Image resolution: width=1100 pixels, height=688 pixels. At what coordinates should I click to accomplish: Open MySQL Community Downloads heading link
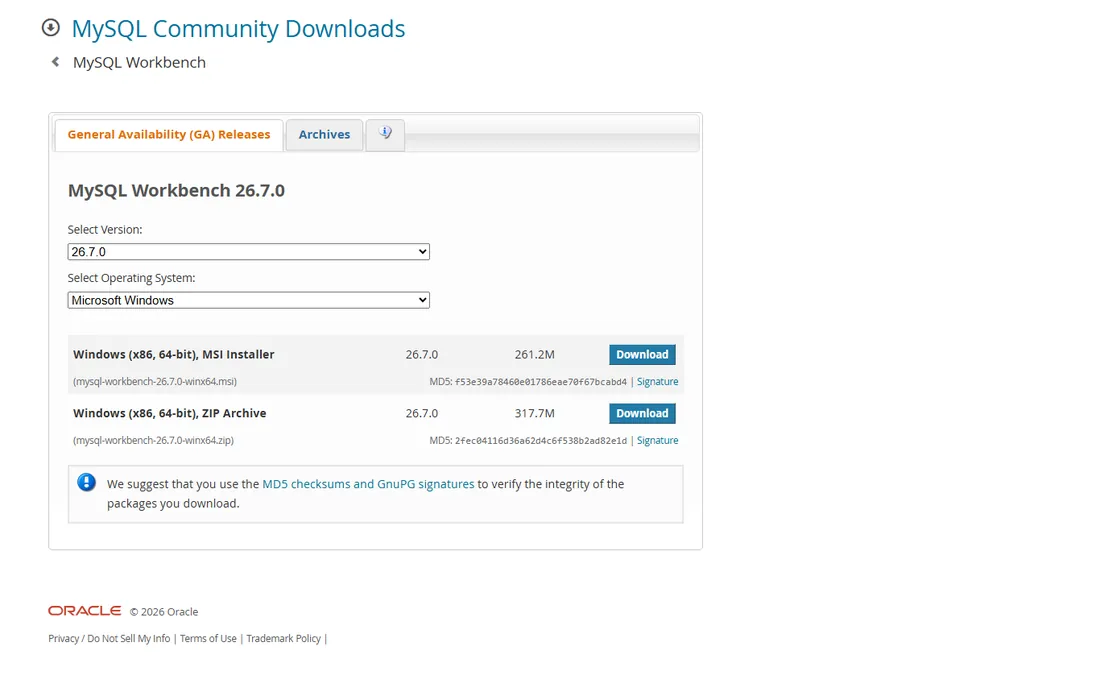pos(239,29)
